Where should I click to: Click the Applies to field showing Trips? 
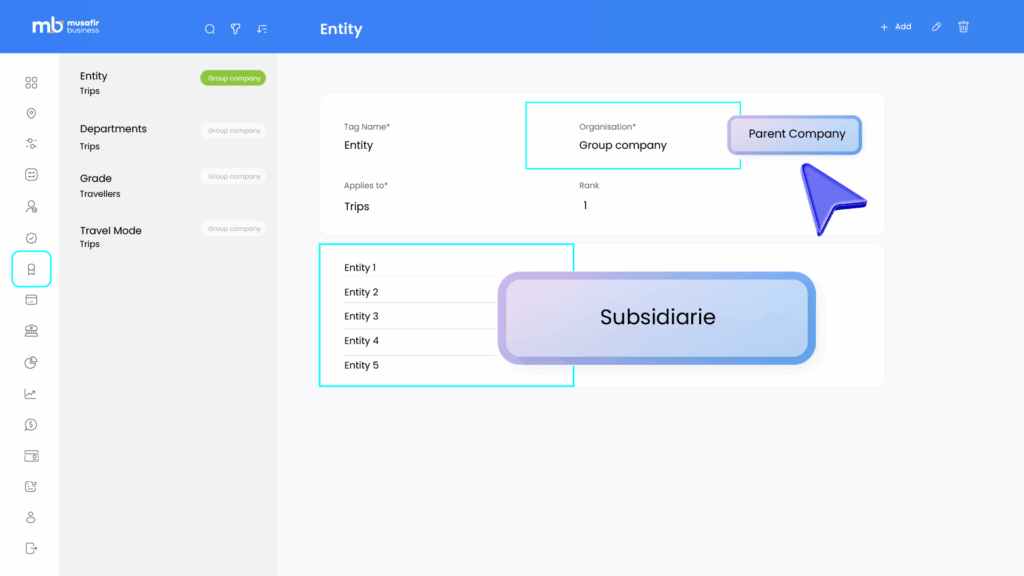357,206
